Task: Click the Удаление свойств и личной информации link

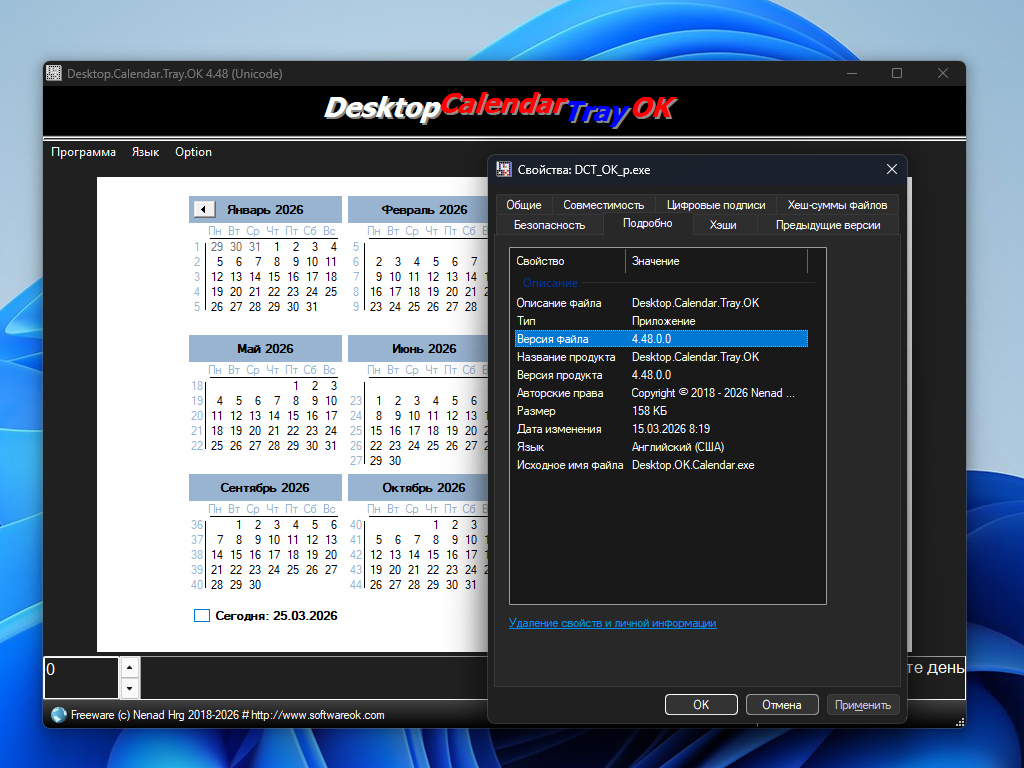Action: click(612, 623)
